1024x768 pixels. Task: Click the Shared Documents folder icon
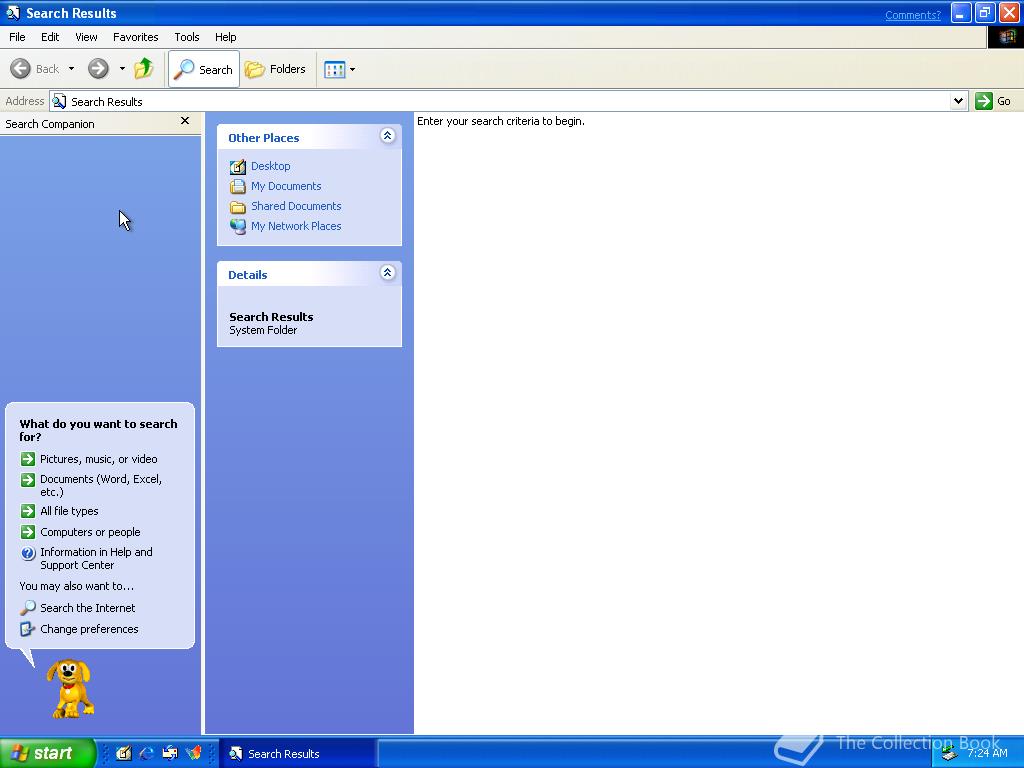[238, 206]
